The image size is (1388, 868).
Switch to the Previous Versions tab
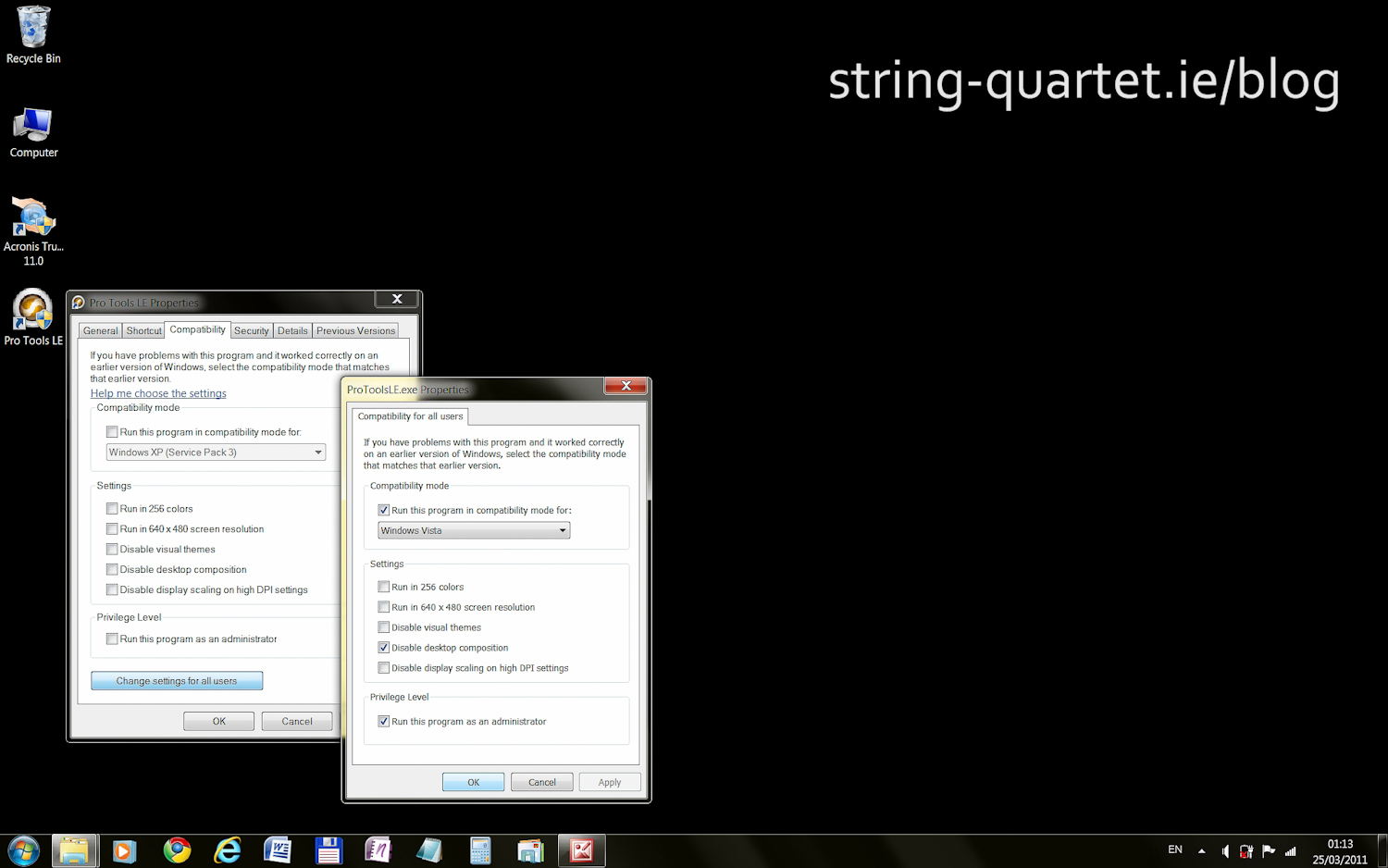355,331
